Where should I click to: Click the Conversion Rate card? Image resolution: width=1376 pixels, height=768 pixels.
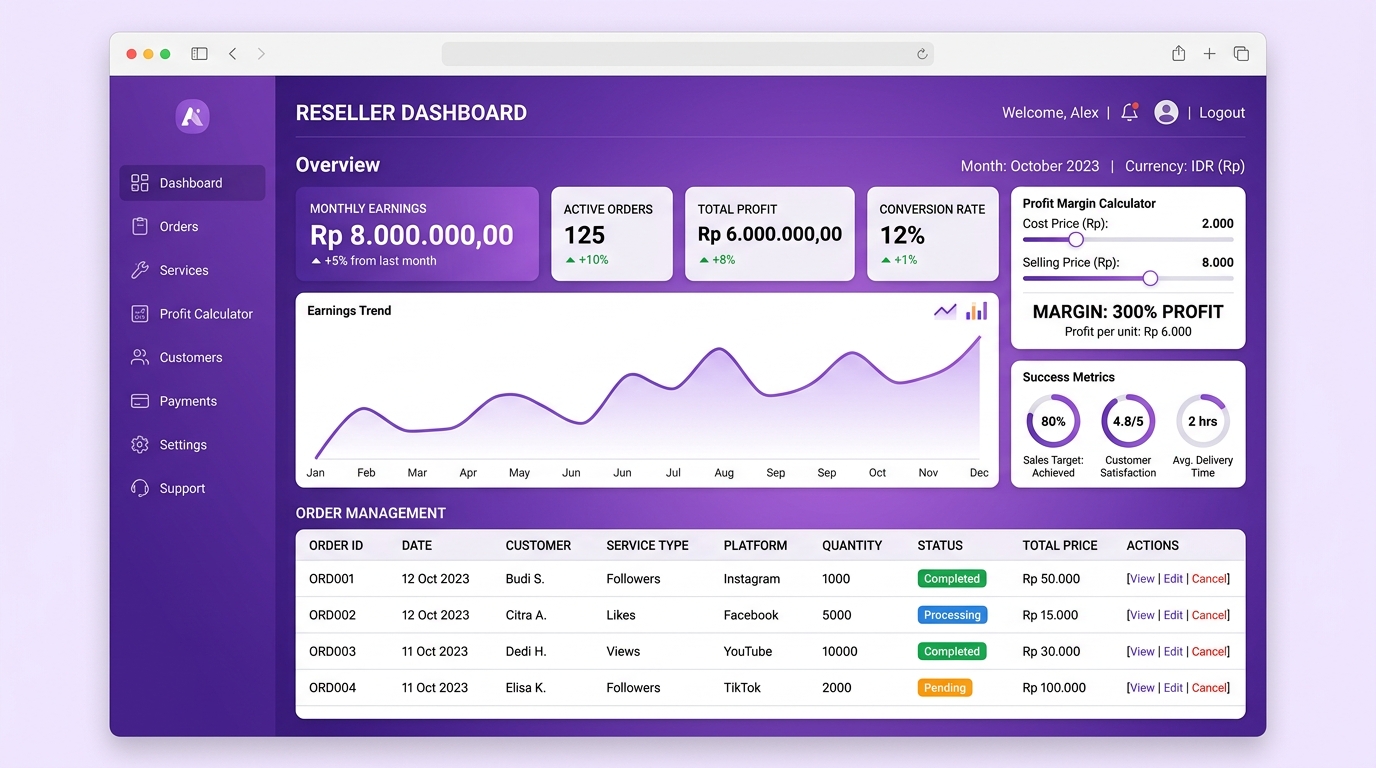pos(933,234)
